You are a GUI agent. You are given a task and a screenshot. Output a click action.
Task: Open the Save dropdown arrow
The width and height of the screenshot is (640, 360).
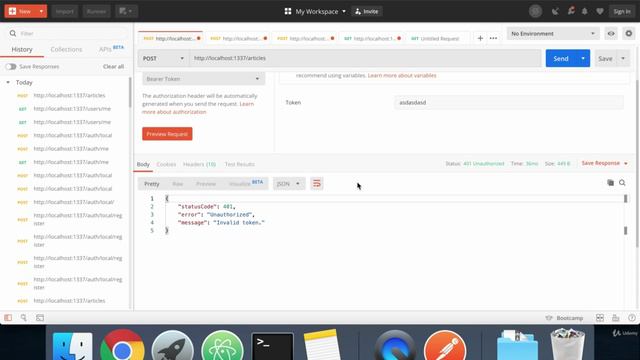click(623, 59)
